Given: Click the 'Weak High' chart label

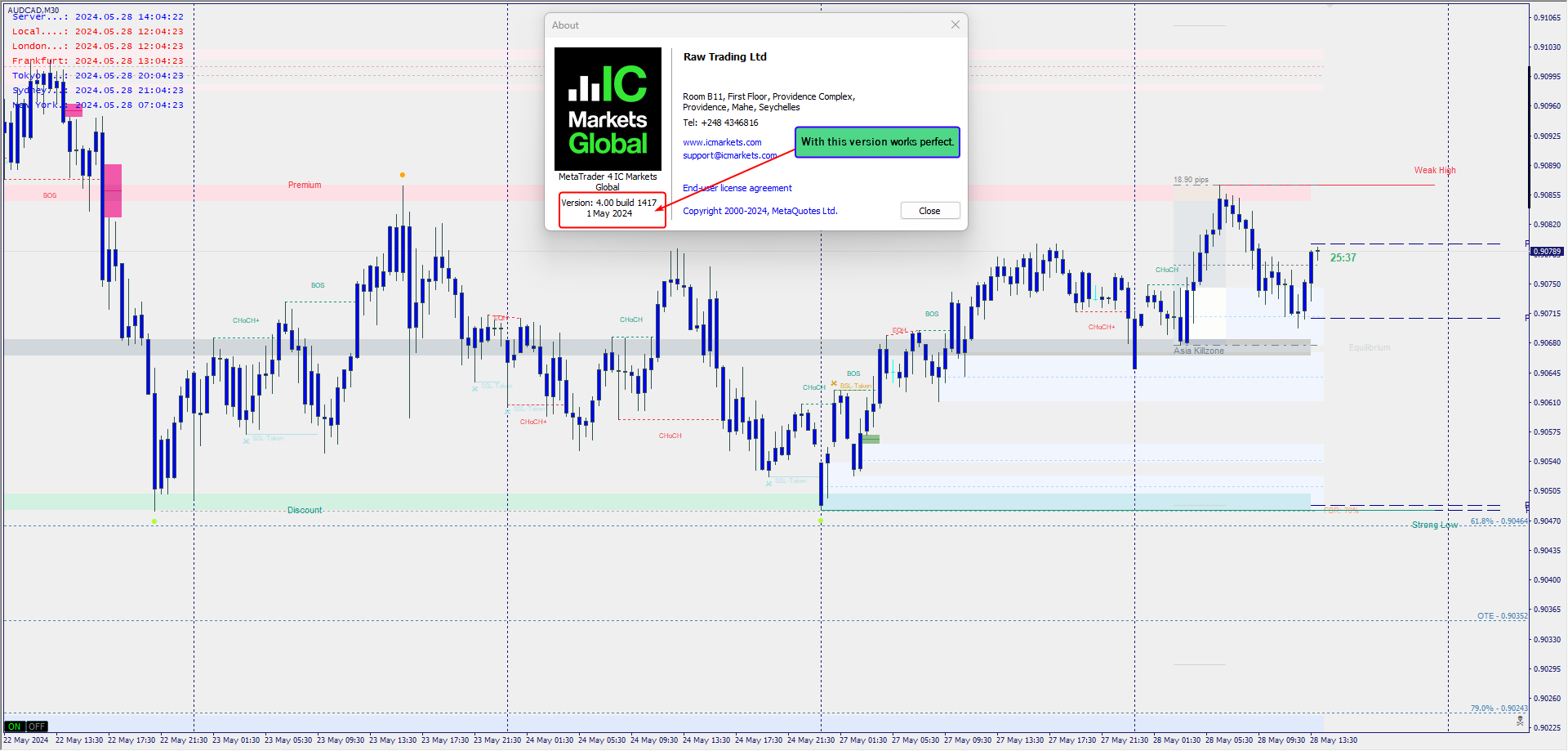Looking at the screenshot, I should [1435, 170].
